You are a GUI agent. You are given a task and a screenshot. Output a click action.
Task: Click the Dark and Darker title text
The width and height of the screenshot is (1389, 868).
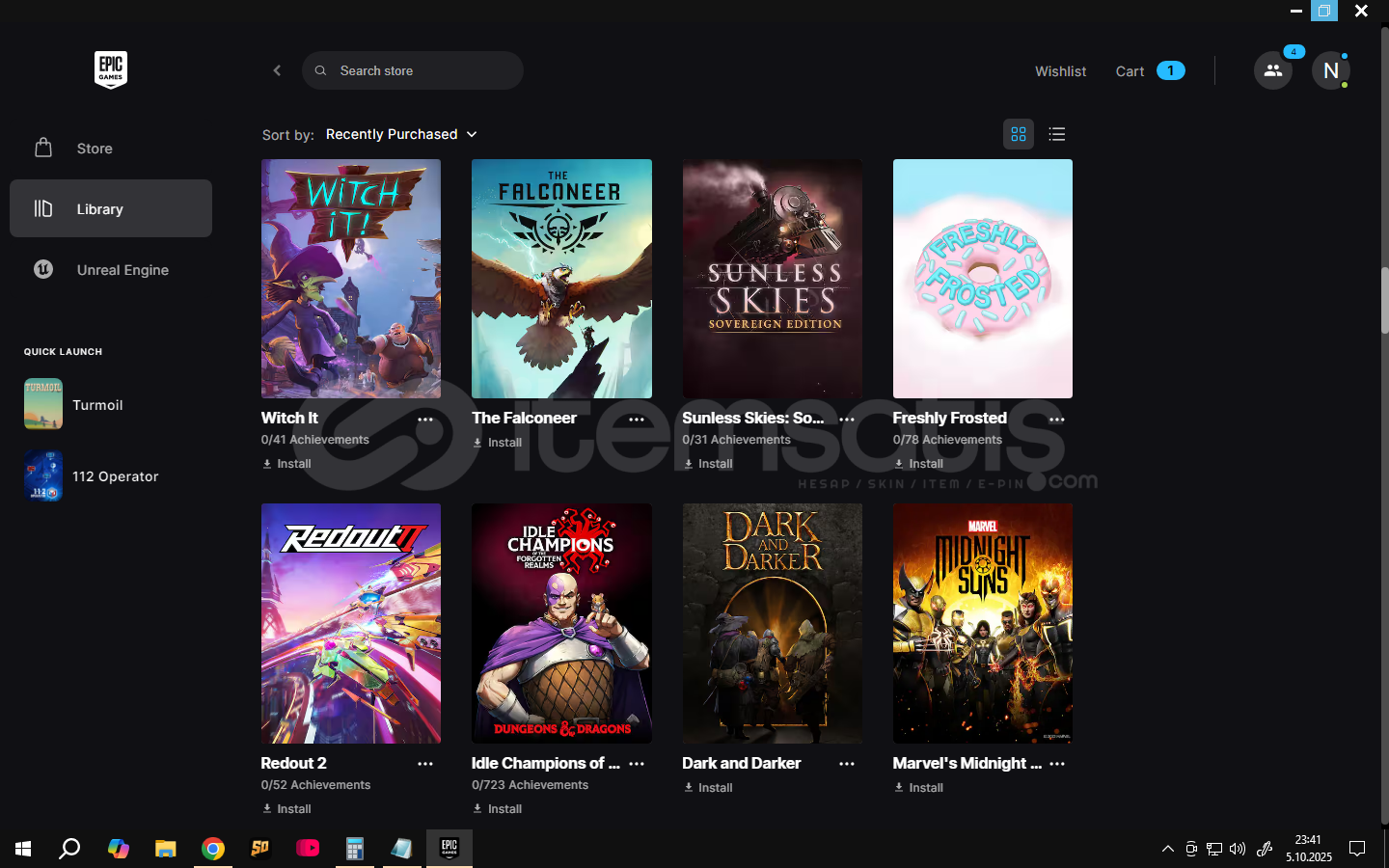tap(741, 763)
